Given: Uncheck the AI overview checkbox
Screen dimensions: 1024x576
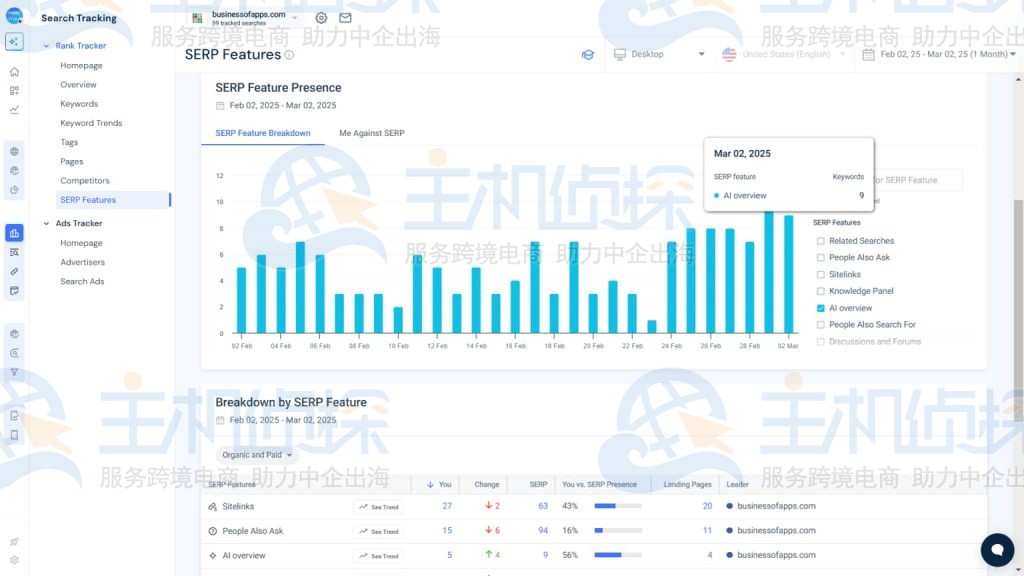Looking at the screenshot, I should coord(819,308).
